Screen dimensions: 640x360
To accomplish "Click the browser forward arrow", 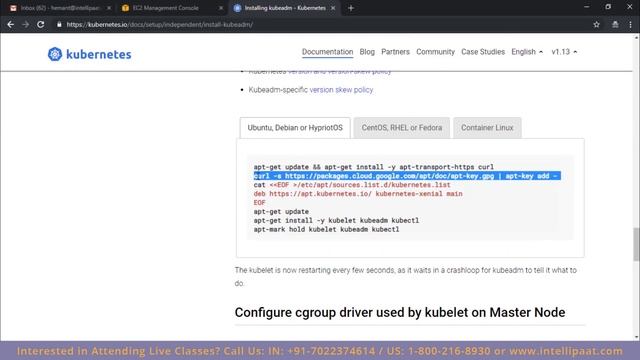I will (25, 24).
